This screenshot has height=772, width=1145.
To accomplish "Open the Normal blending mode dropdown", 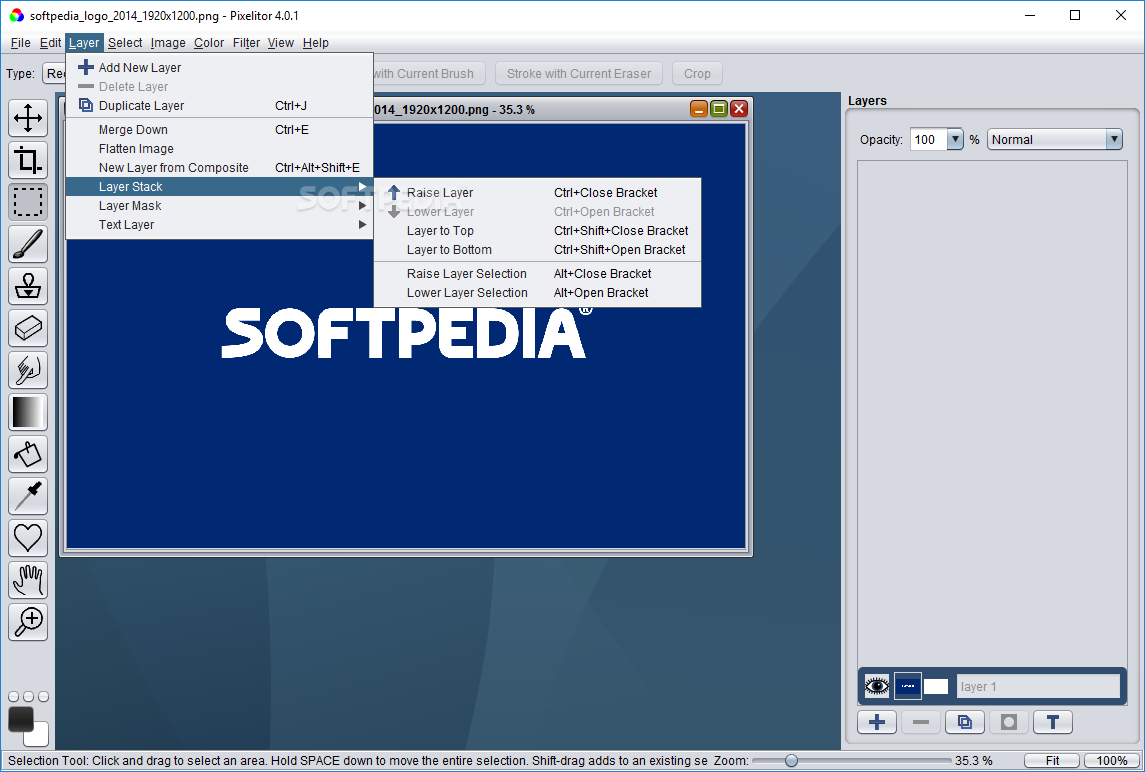I will [1054, 139].
